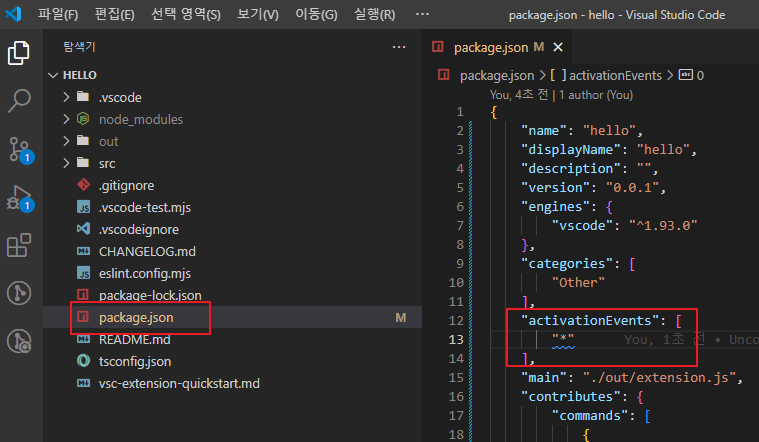Open the Search view icon
Viewport: 759px width, 442px height.
click(19, 101)
